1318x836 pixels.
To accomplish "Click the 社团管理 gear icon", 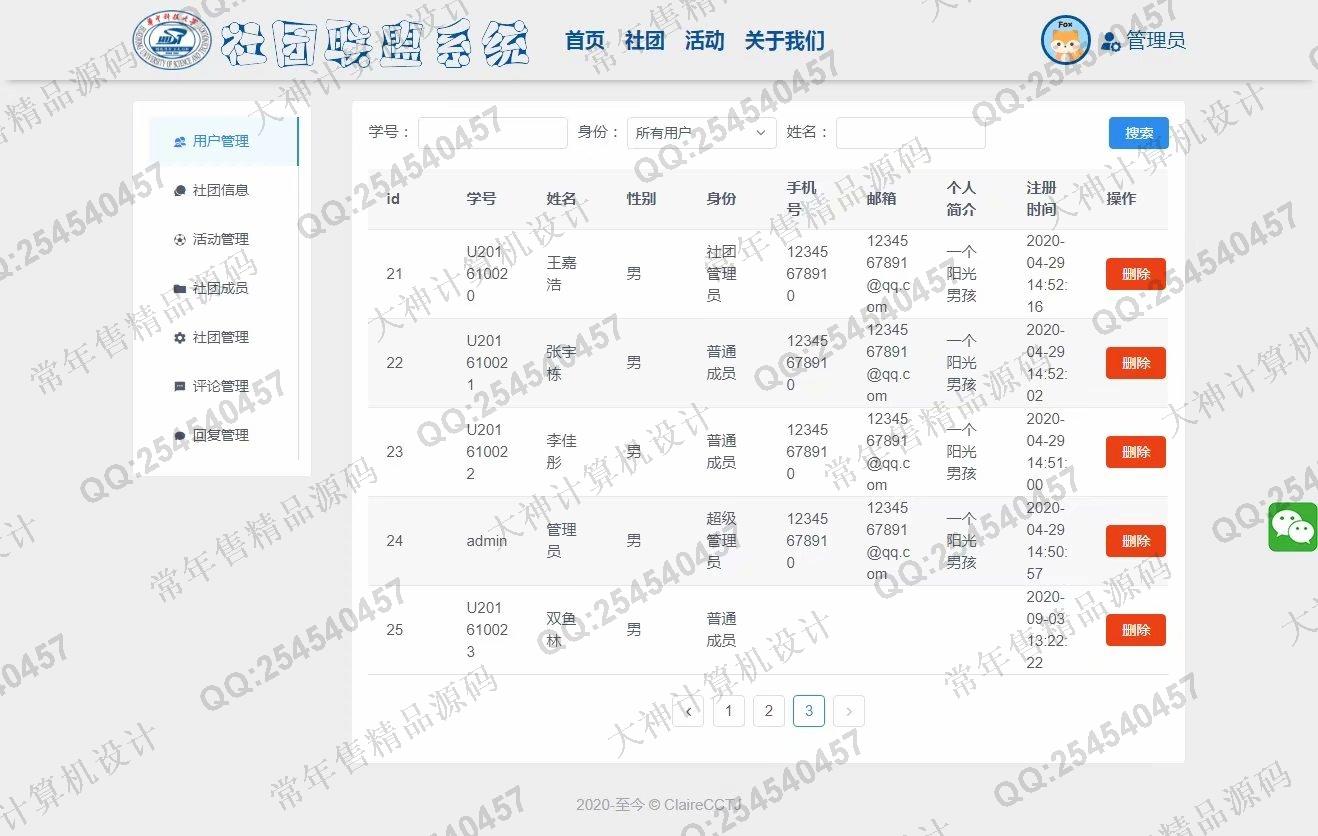I will [x=180, y=337].
